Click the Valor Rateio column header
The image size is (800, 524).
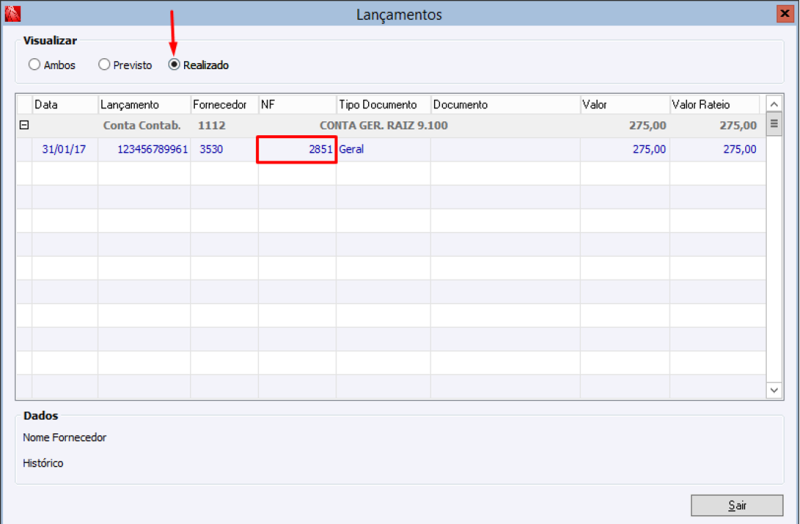pyautogui.click(x=715, y=105)
